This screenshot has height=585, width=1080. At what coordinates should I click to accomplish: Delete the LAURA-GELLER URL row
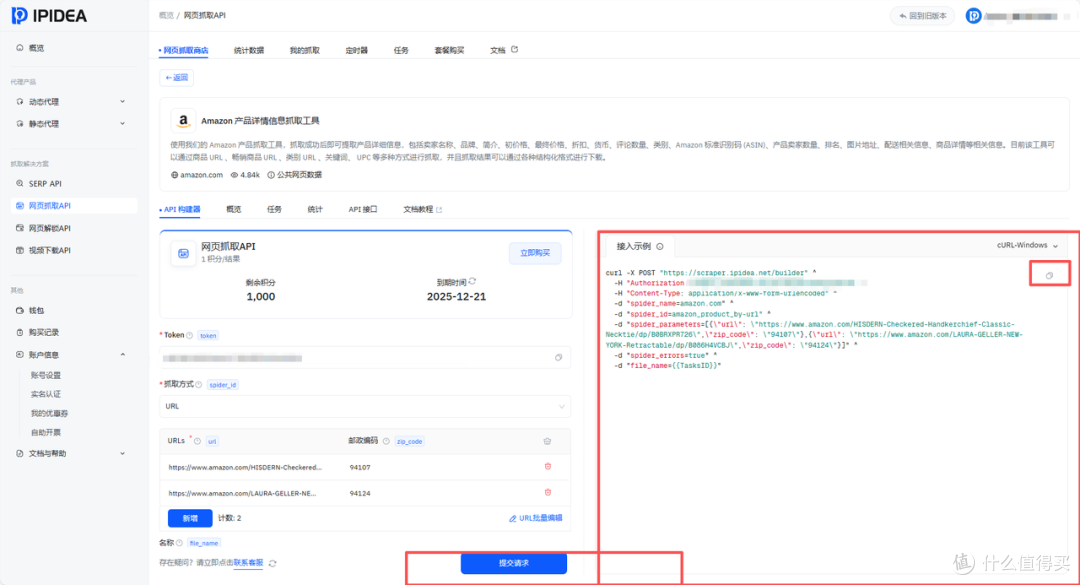coord(548,492)
